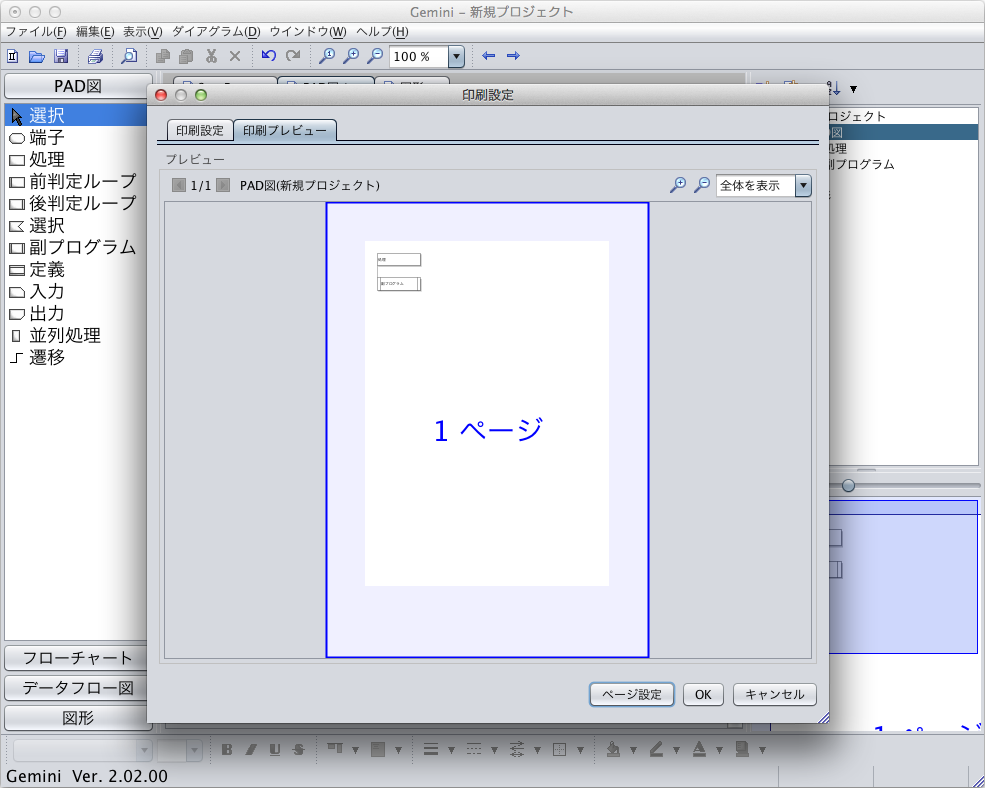Toggle bold formatting in bottom toolbar
Image resolution: width=985 pixels, height=788 pixels.
tap(227, 749)
